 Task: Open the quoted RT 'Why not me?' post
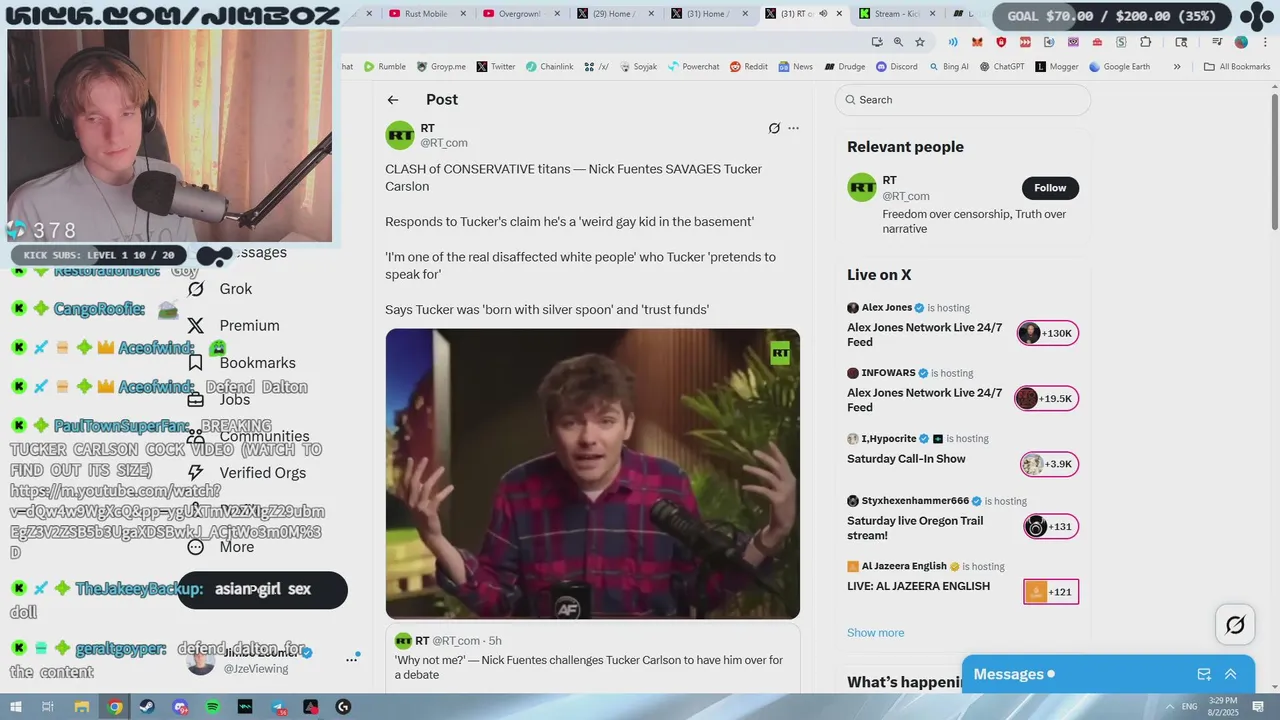593,660
